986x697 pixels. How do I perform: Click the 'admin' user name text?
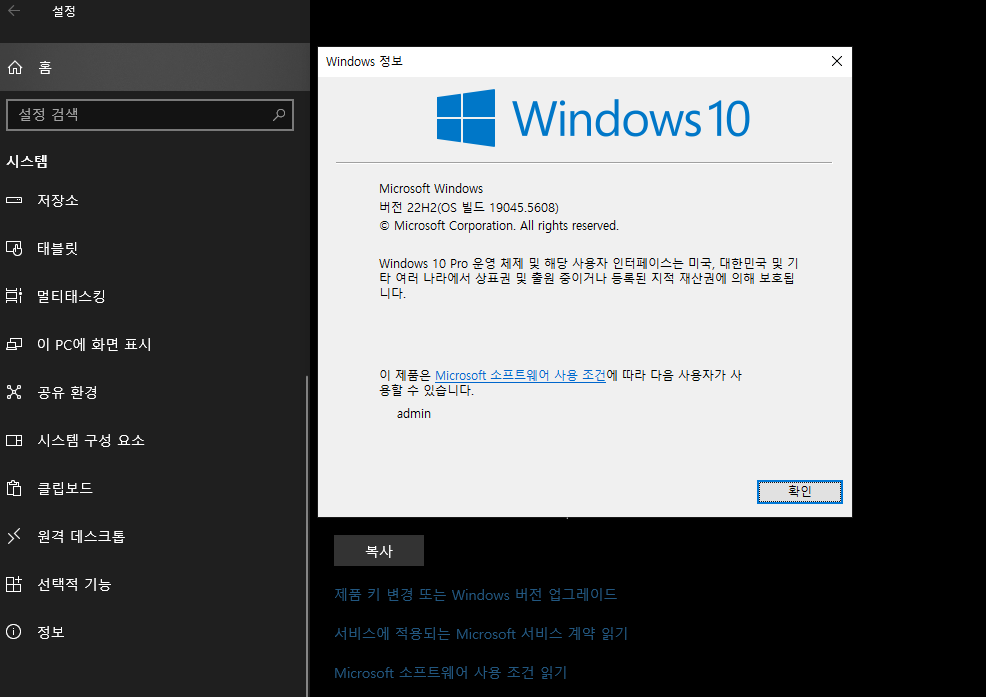tap(414, 413)
